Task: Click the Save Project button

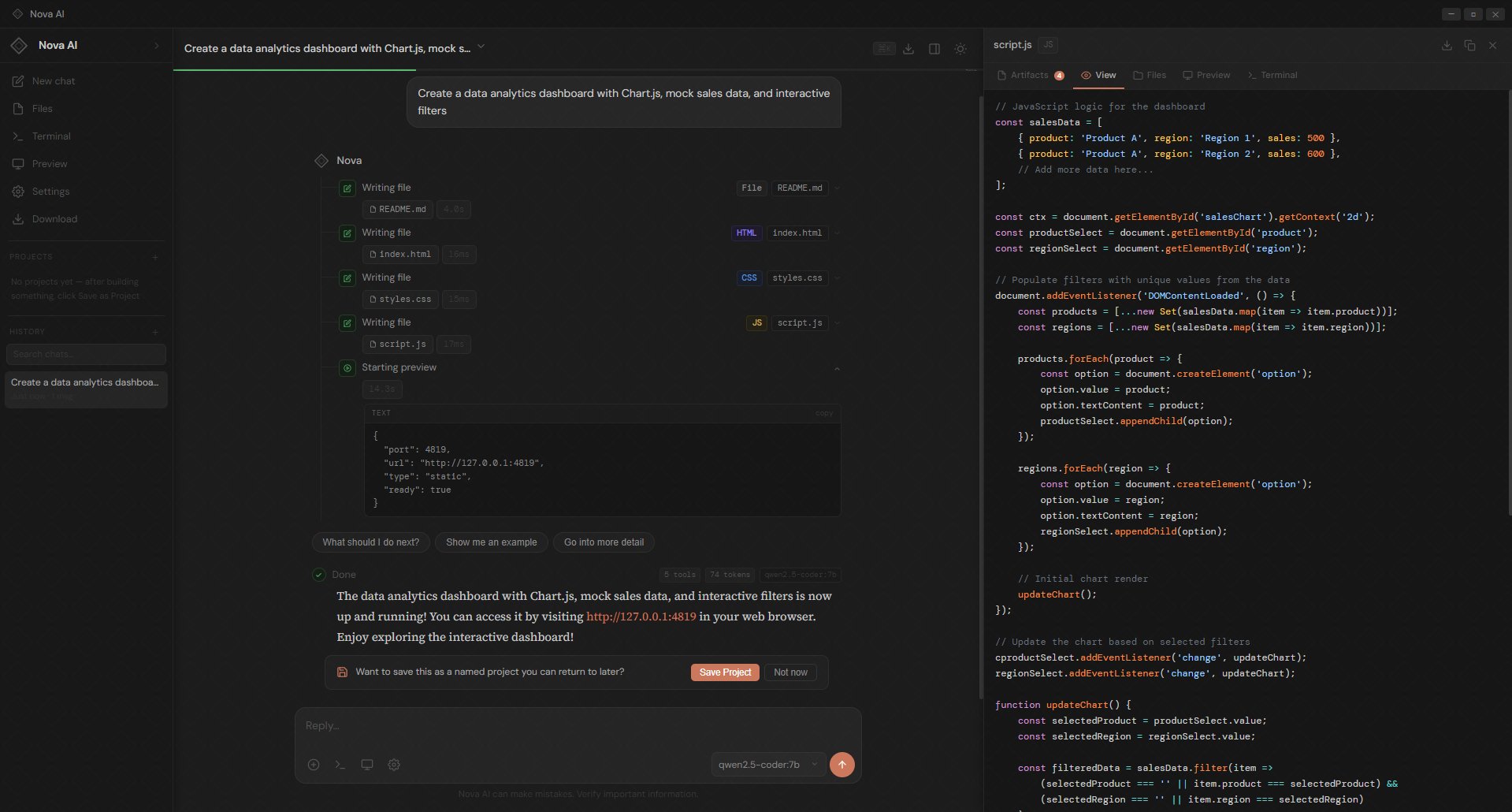Action: click(725, 672)
